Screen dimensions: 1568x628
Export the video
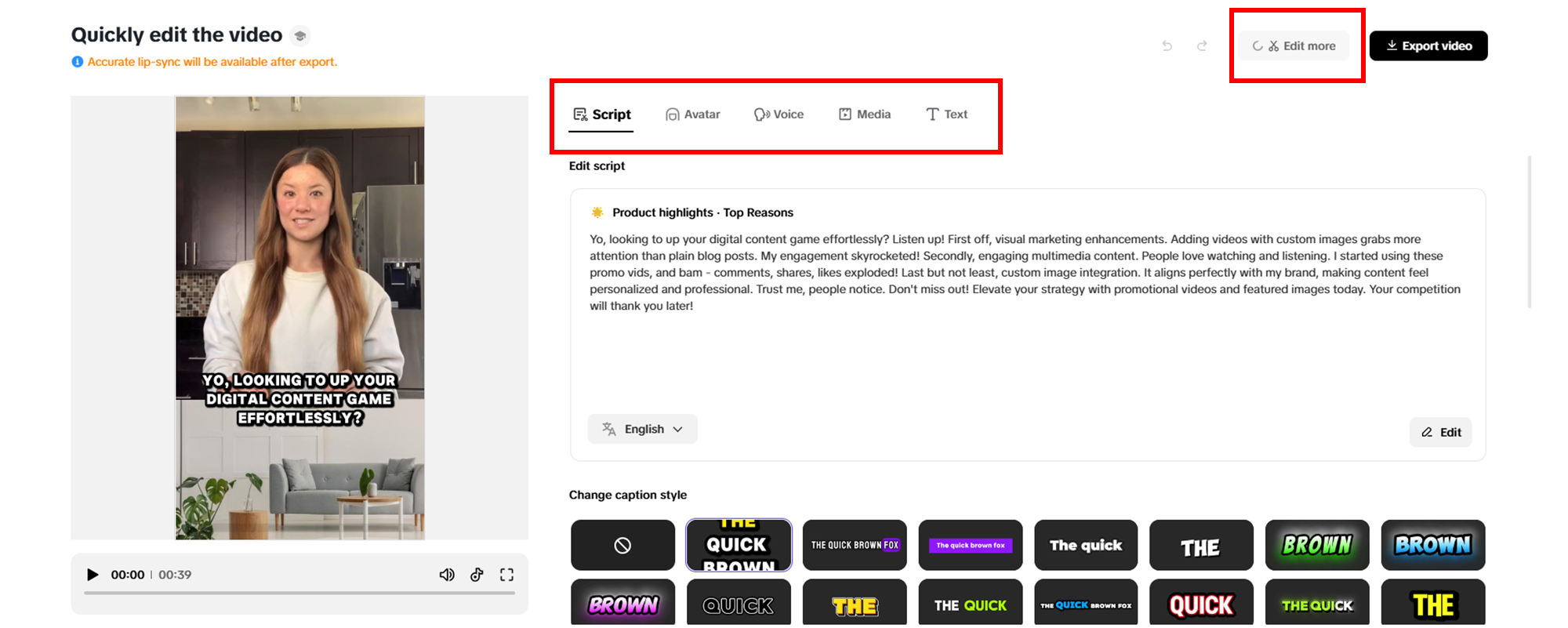point(1428,46)
